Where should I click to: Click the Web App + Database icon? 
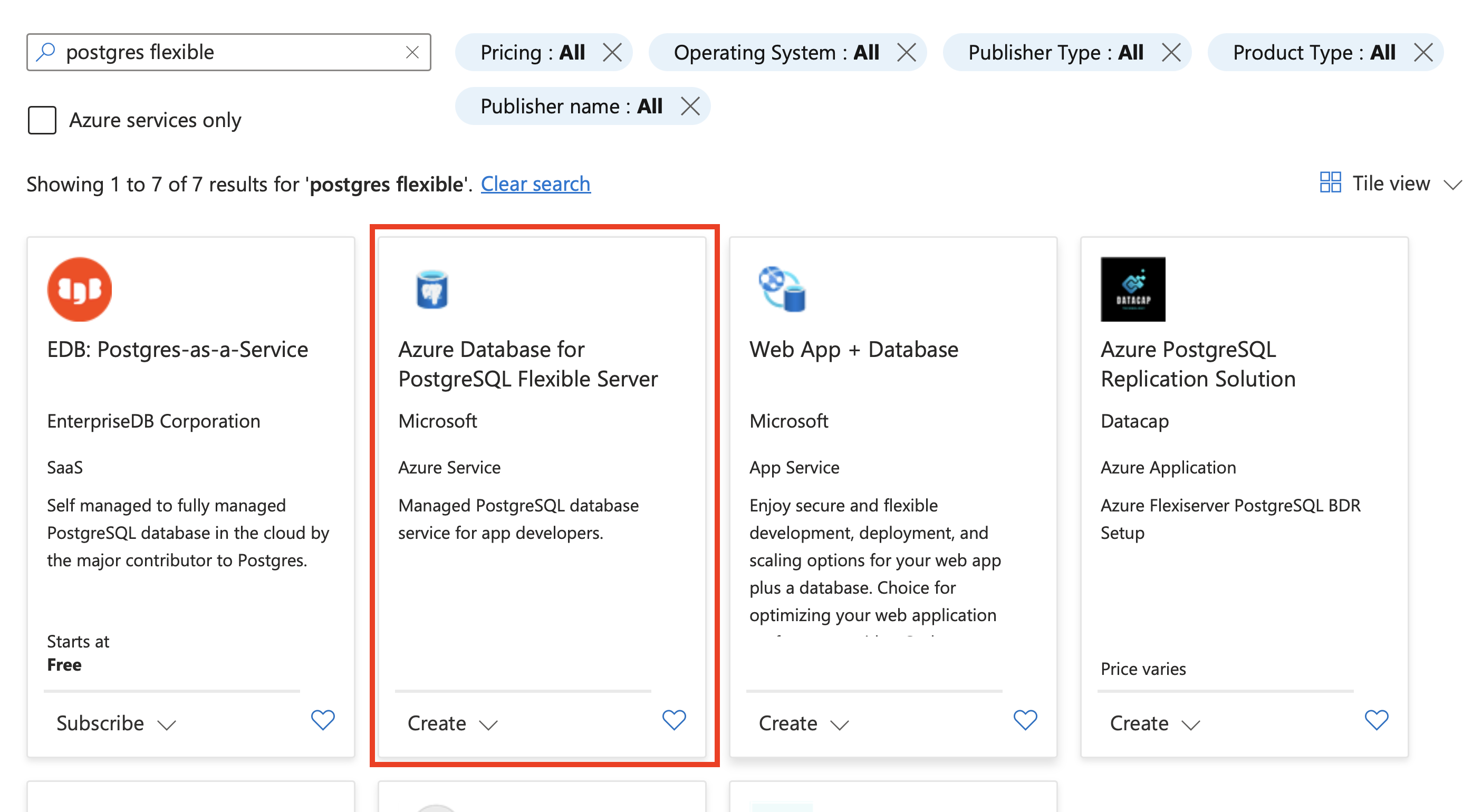coord(782,289)
